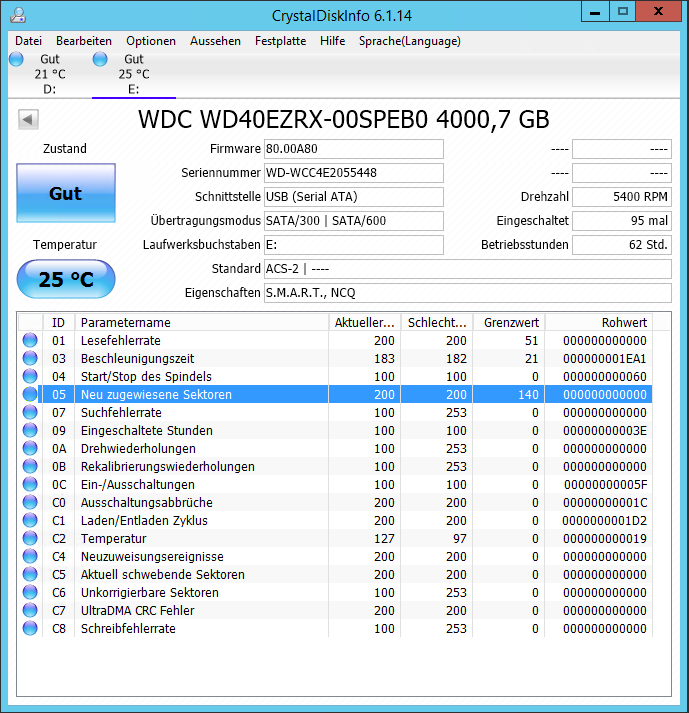
Task: Click status orb of UltraDMA CRC Fehler row
Action: 30,610
